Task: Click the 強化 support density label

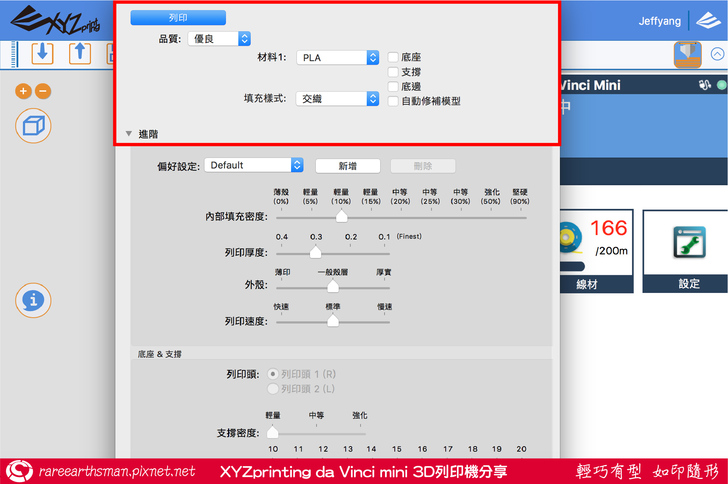Action: click(360, 415)
